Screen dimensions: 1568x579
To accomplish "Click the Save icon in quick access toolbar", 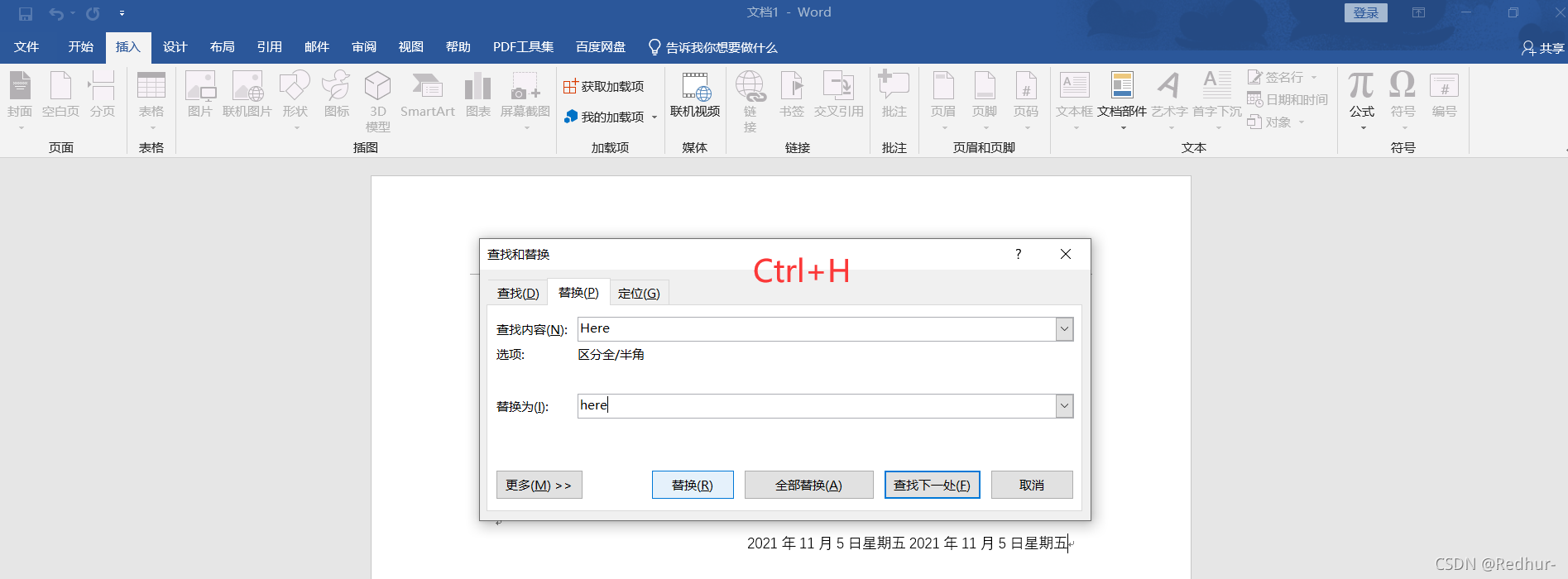I will [x=26, y=13].
